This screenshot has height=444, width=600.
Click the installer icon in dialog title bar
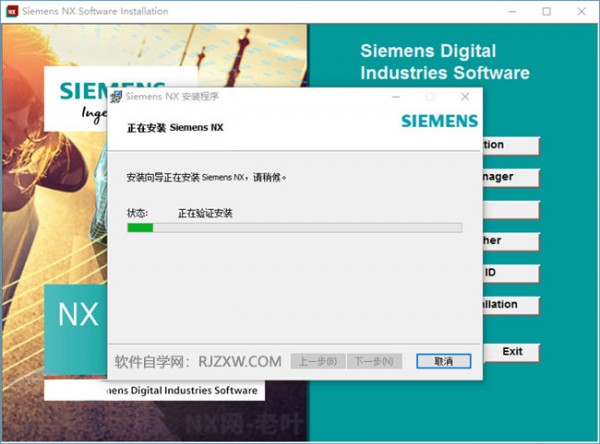[116, 96]
